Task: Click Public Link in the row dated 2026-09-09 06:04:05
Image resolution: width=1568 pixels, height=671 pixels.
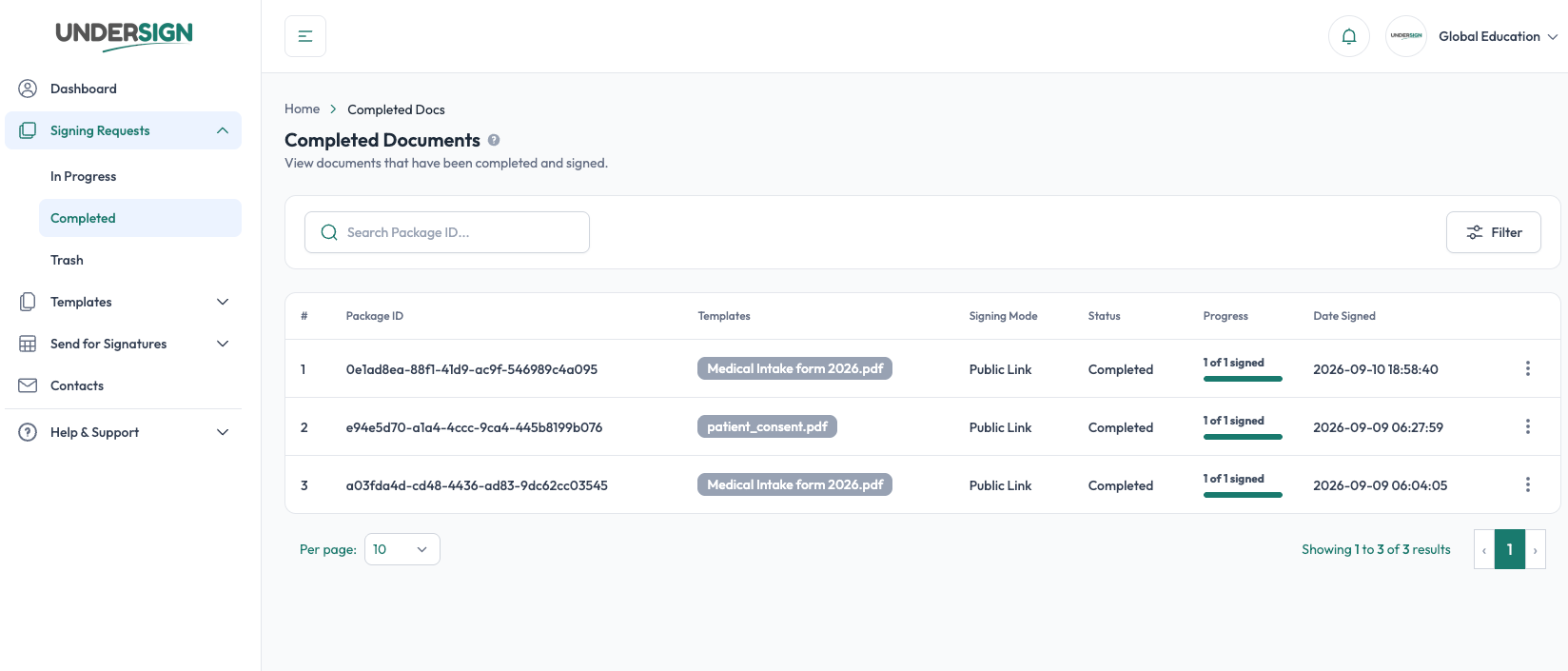Action: pos(1000,485)
